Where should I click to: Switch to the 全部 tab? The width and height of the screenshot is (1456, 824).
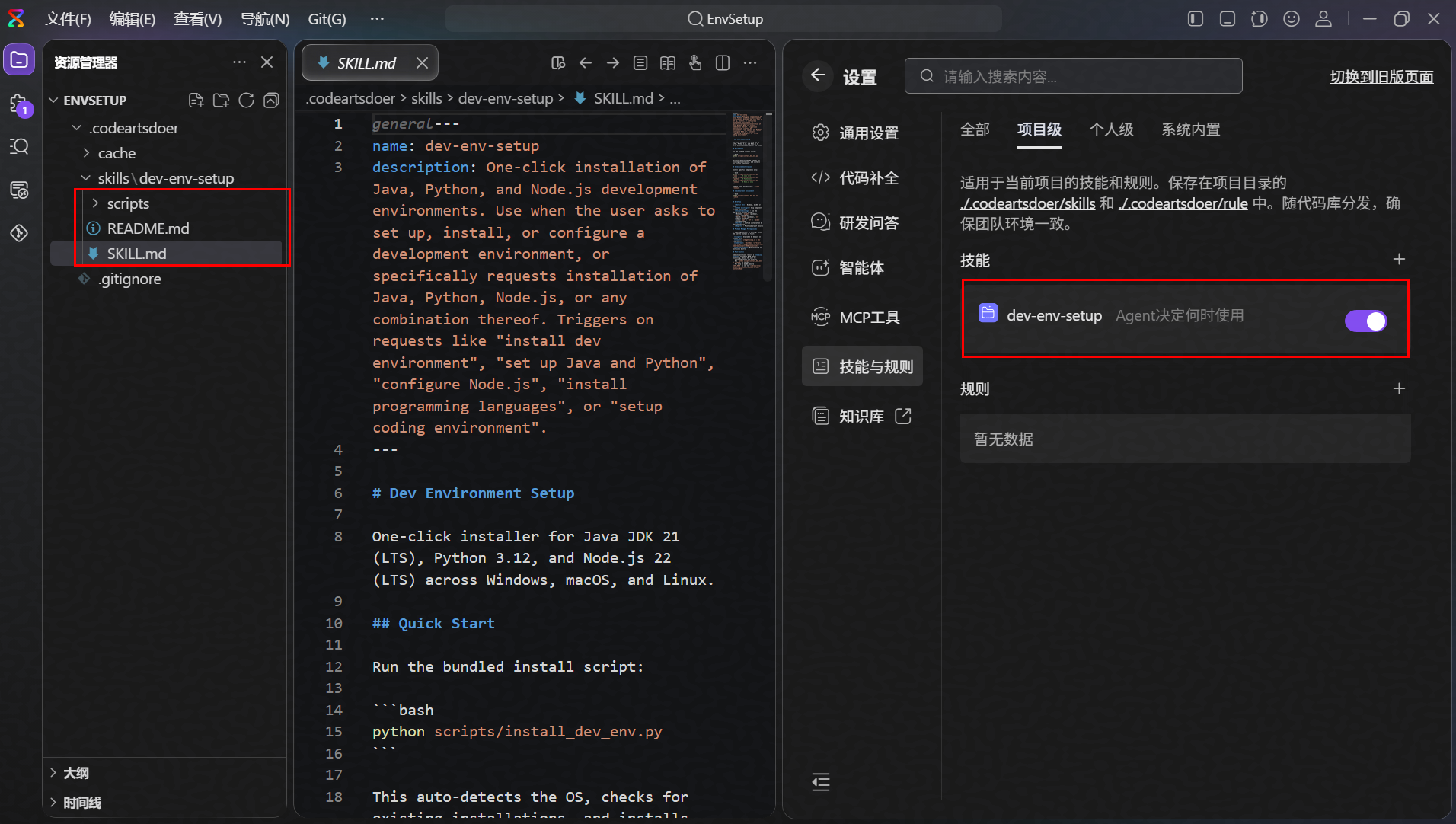[x=975, y=129]
